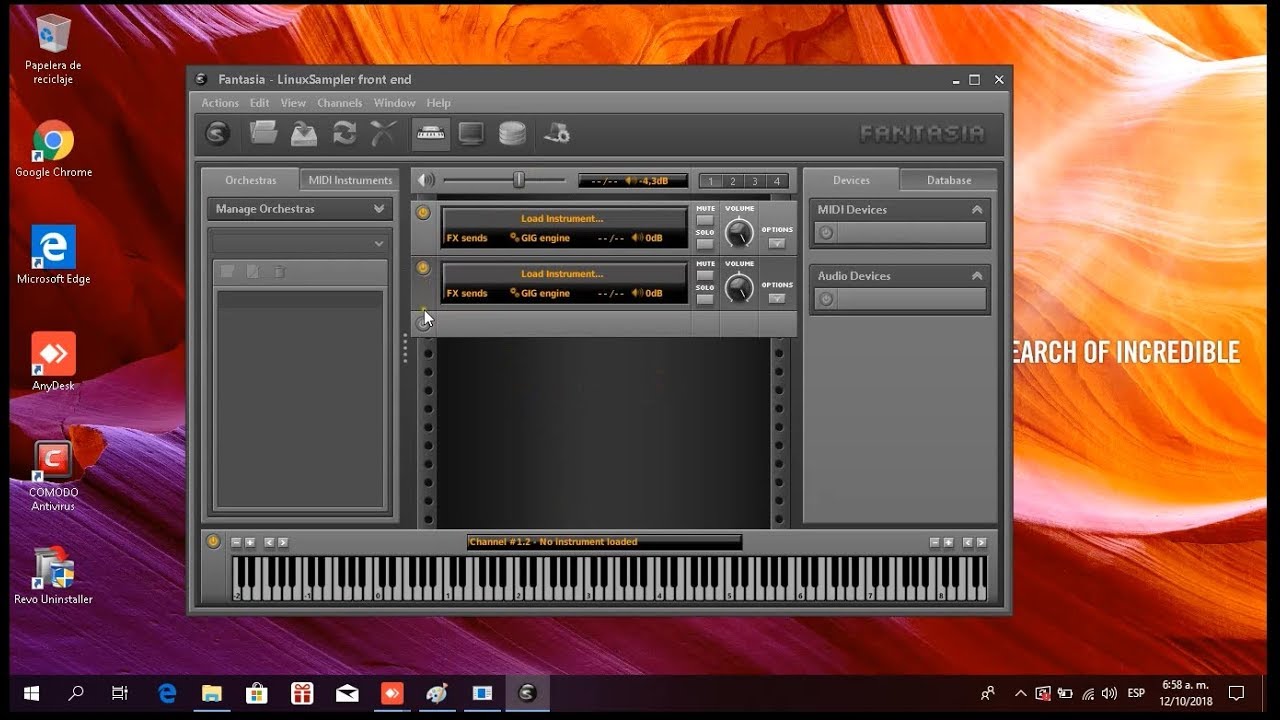The image size is (1280, 720).
Task: Toggle the MIDI keyboard toolbar button
Action: coord(431,133)
